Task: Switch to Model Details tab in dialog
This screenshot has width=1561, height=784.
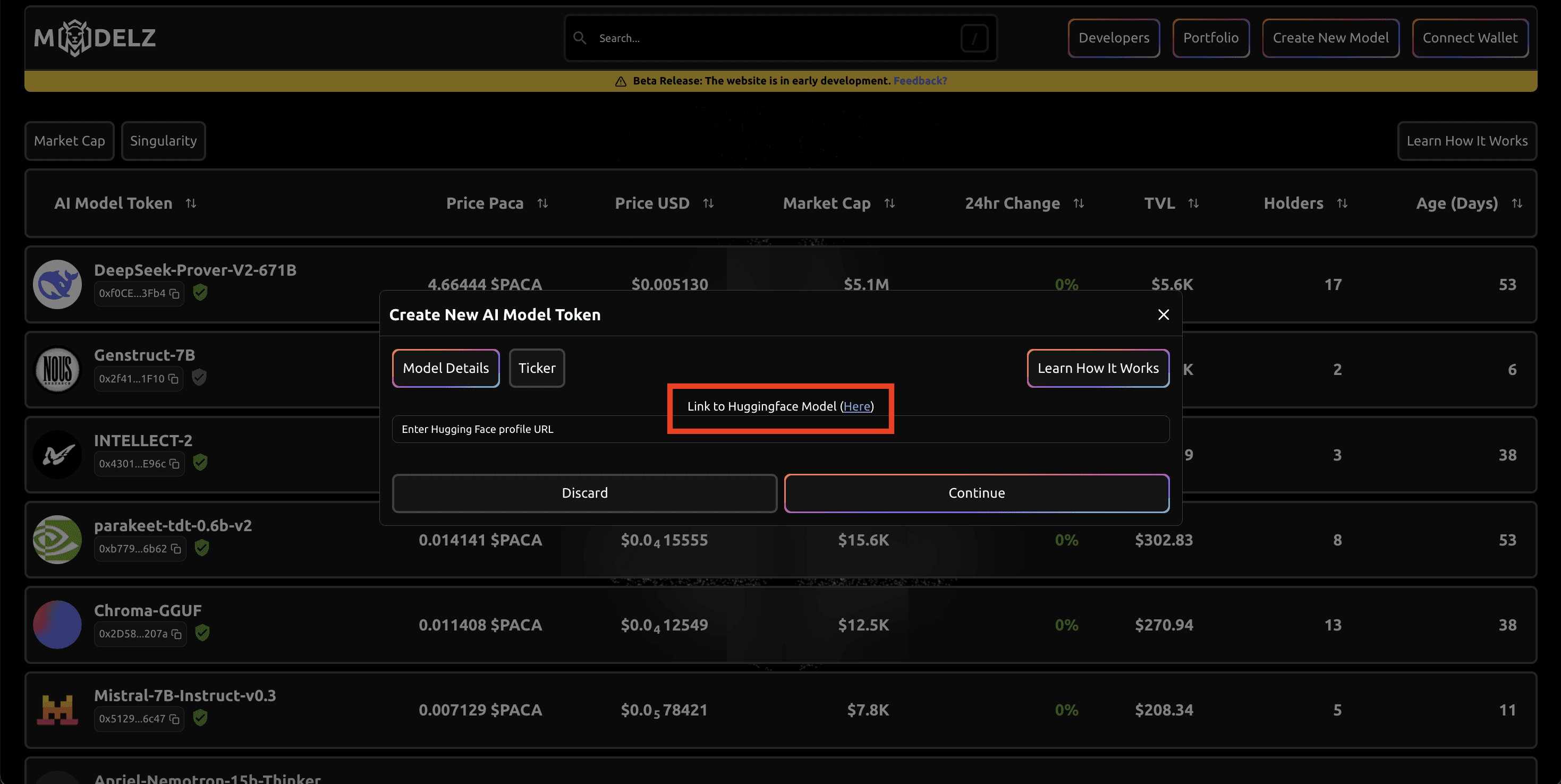Action: click(x=446, y=369)
